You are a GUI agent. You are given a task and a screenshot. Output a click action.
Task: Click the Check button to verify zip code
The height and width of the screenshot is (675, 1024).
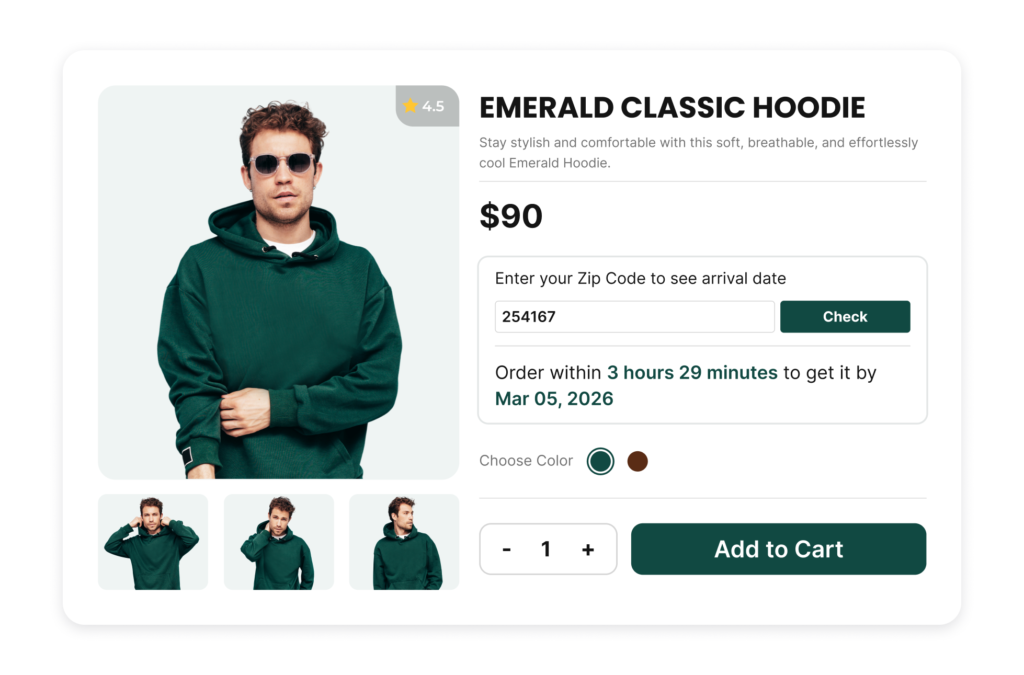point(845,316)
